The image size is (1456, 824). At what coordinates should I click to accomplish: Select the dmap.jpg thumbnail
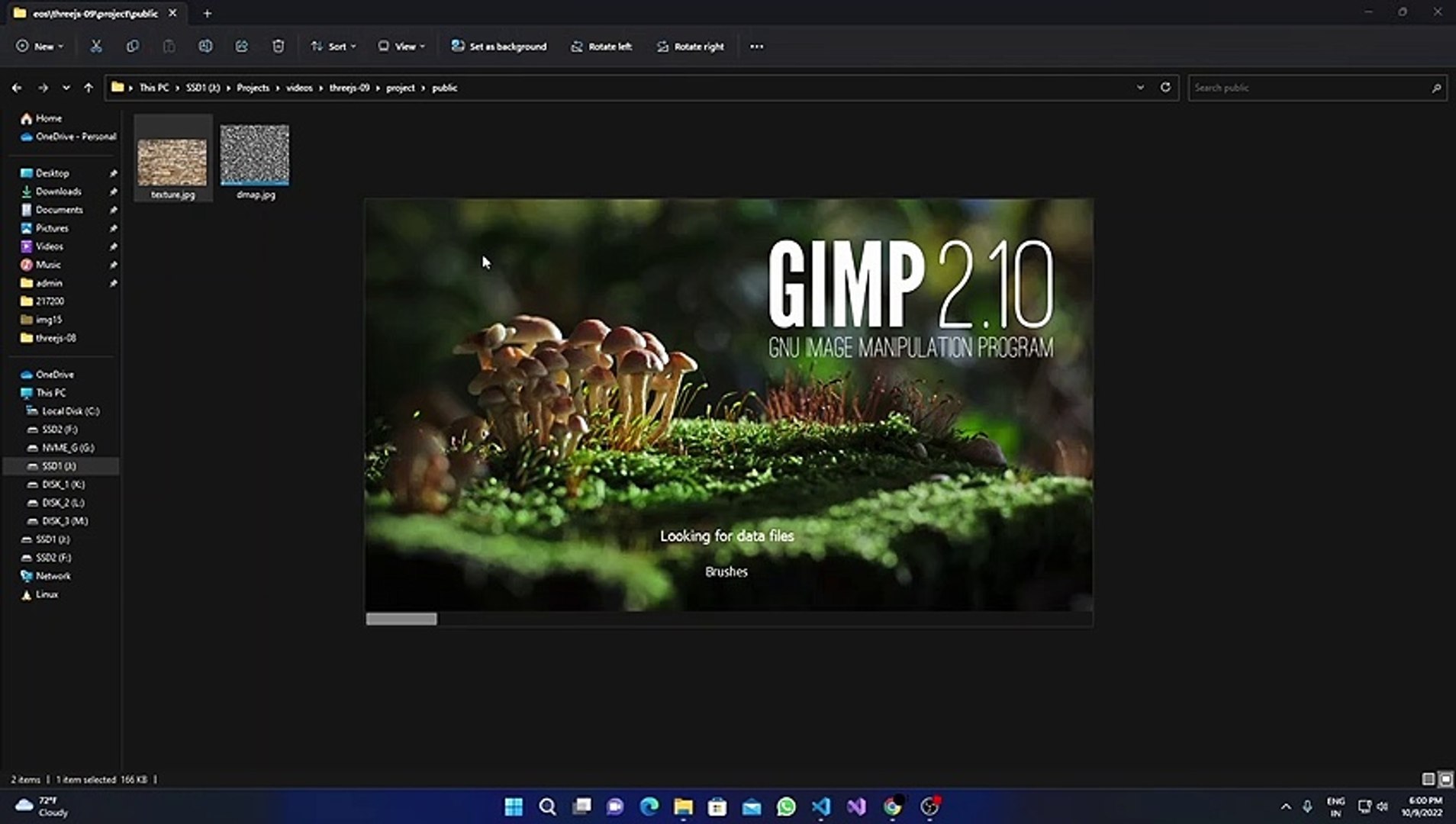pos(255,159)
